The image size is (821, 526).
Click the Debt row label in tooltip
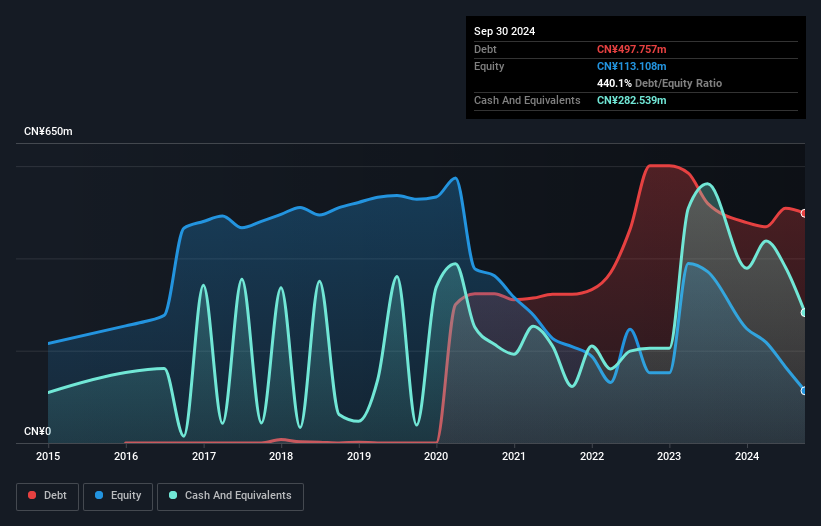pos(485,49)
